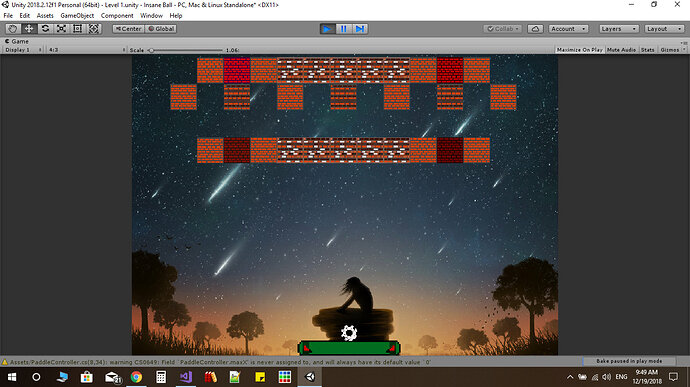Toggle the Stats overlay

[x=647, y=50]
